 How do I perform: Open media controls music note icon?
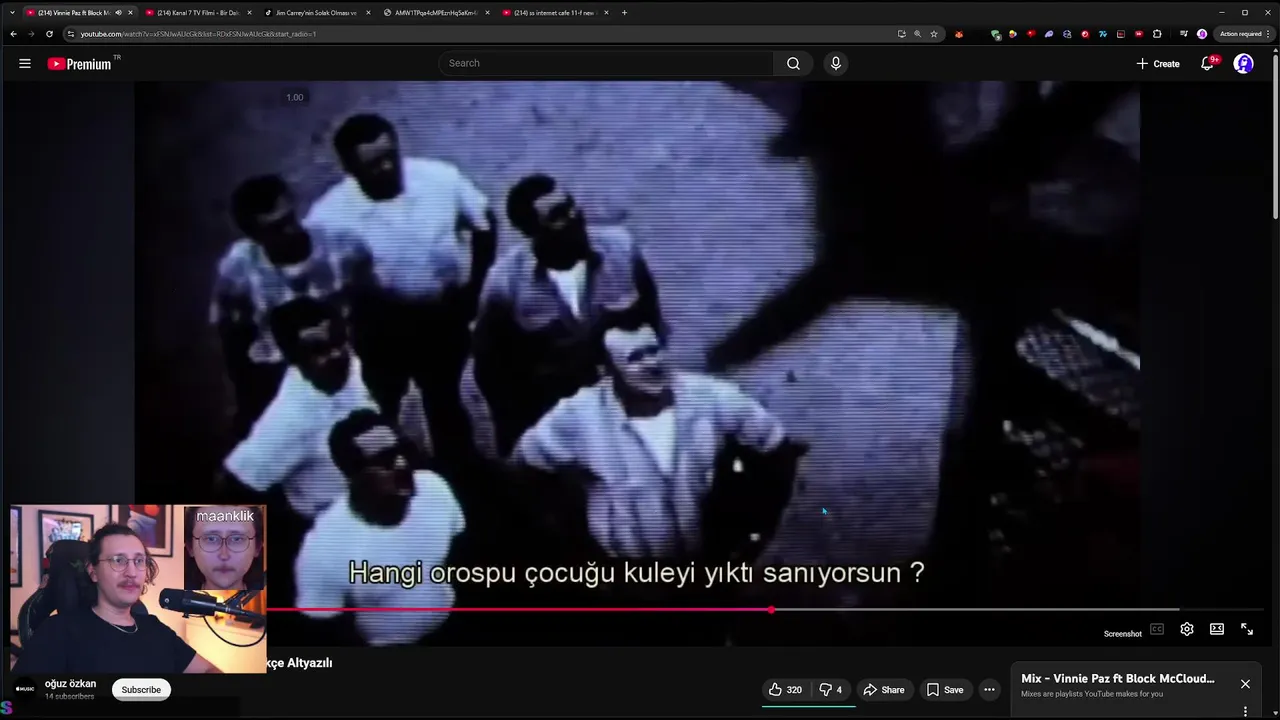pos(1184,34)
